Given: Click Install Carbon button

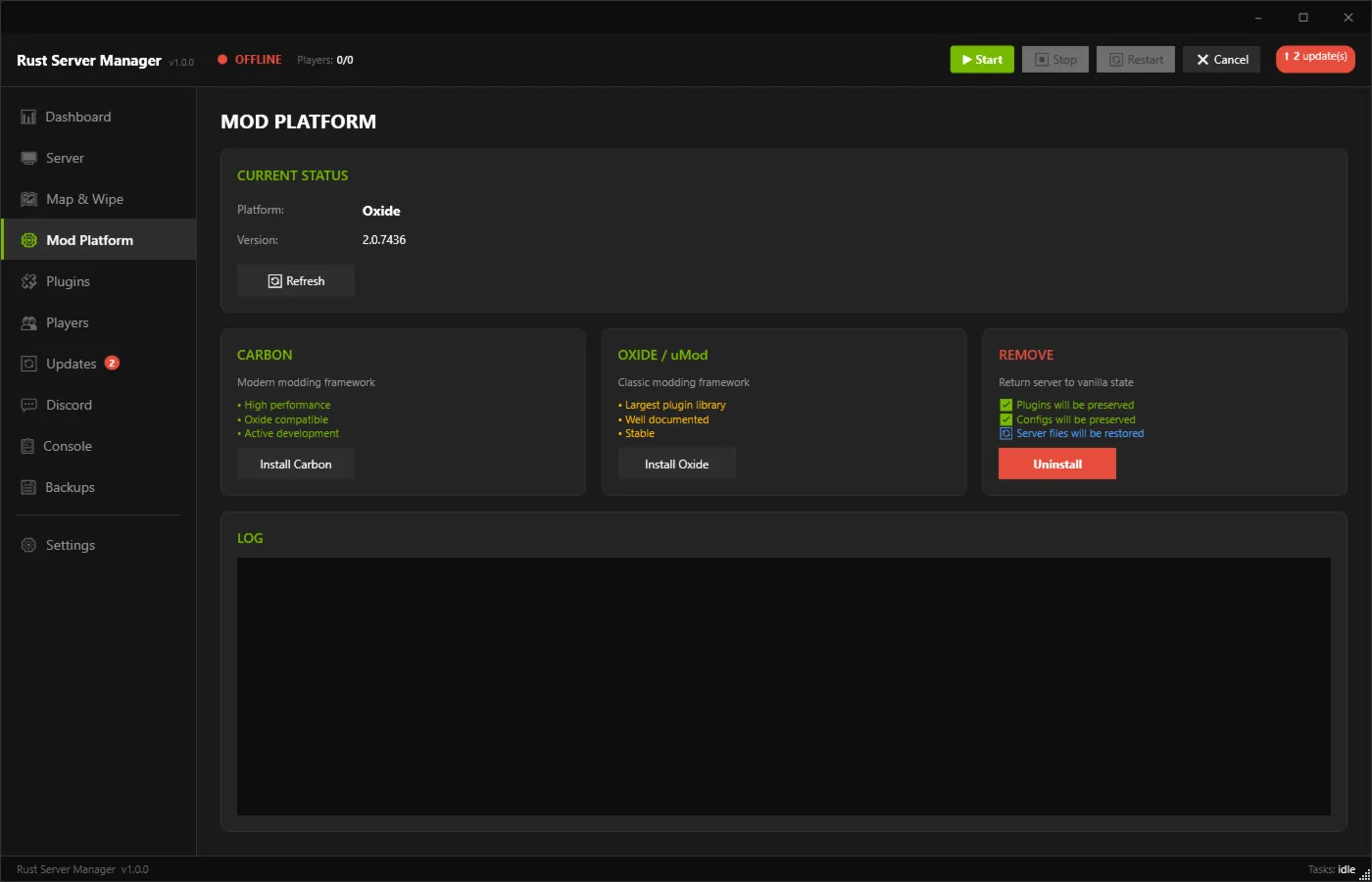Looking at the screenshot, I should [x=296, y=465].
